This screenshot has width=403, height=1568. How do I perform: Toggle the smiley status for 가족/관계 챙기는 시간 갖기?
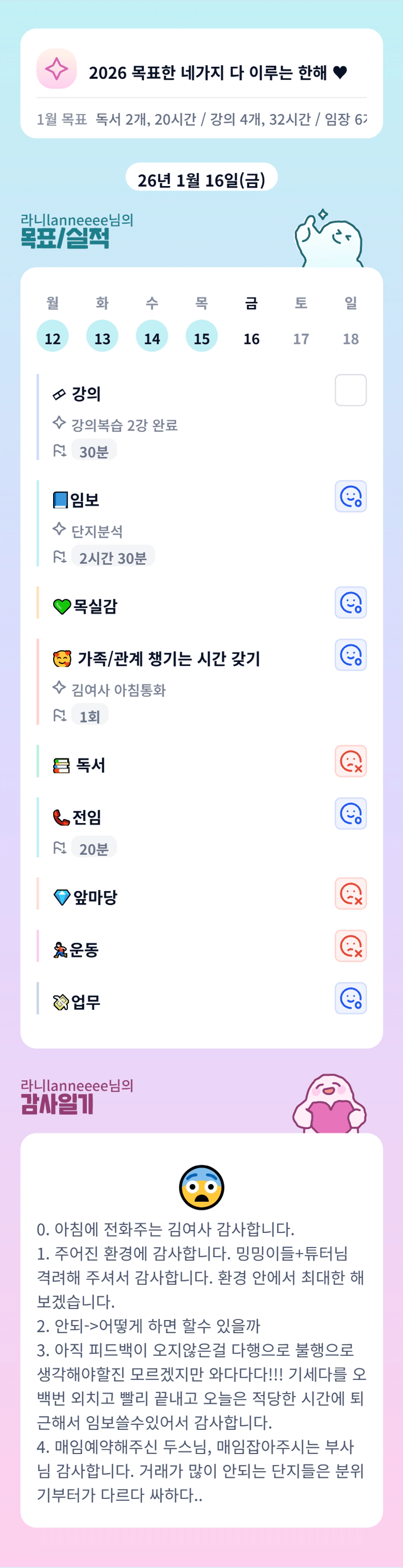click(351, 655)
